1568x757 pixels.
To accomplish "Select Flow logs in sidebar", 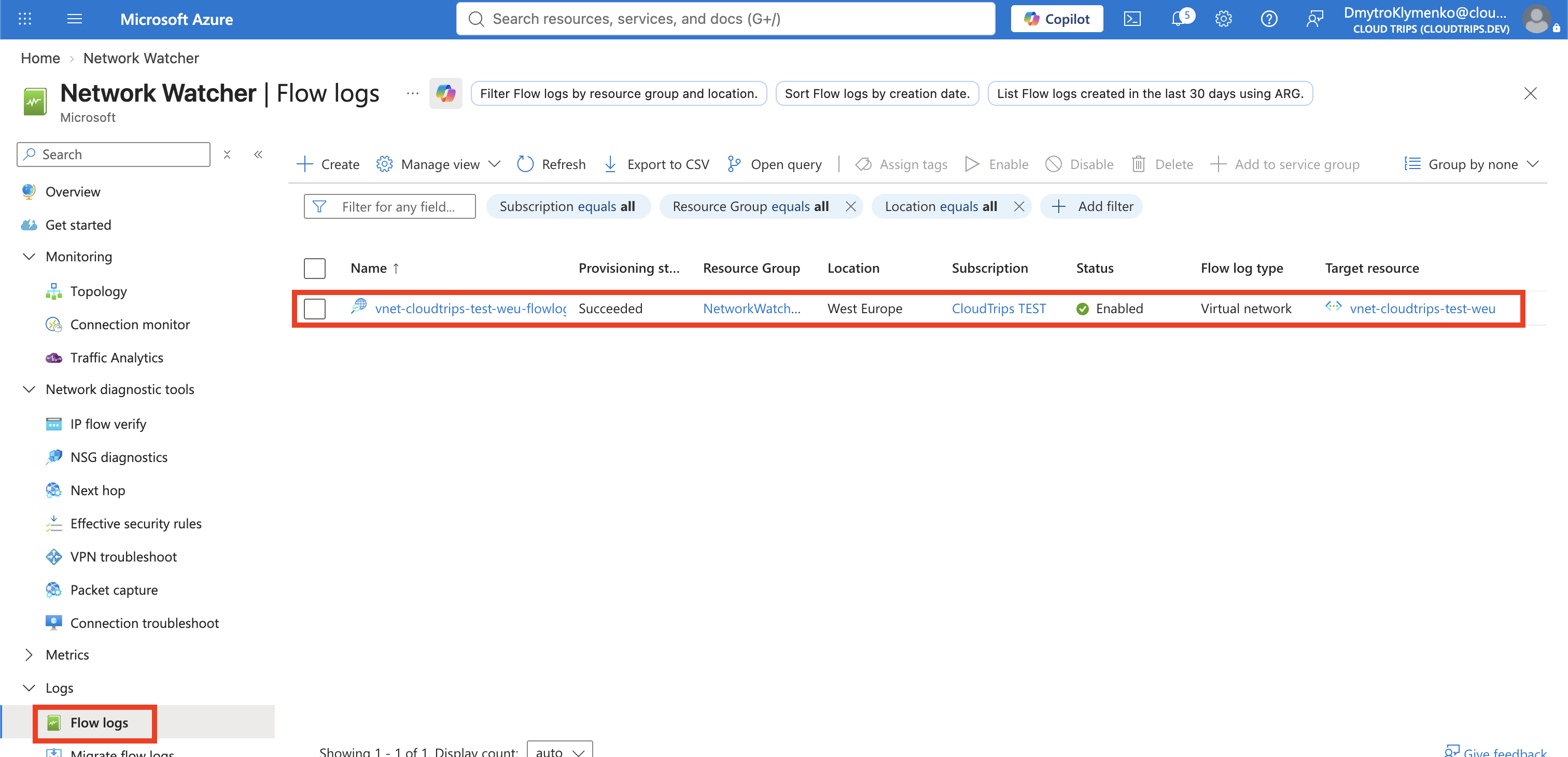I will [99, 722].
